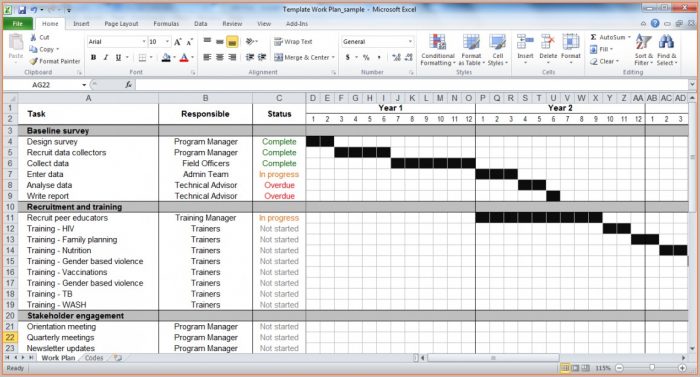700x377 pixels.
Task: Click Increase Decimal icon
Action: point(396,57)
